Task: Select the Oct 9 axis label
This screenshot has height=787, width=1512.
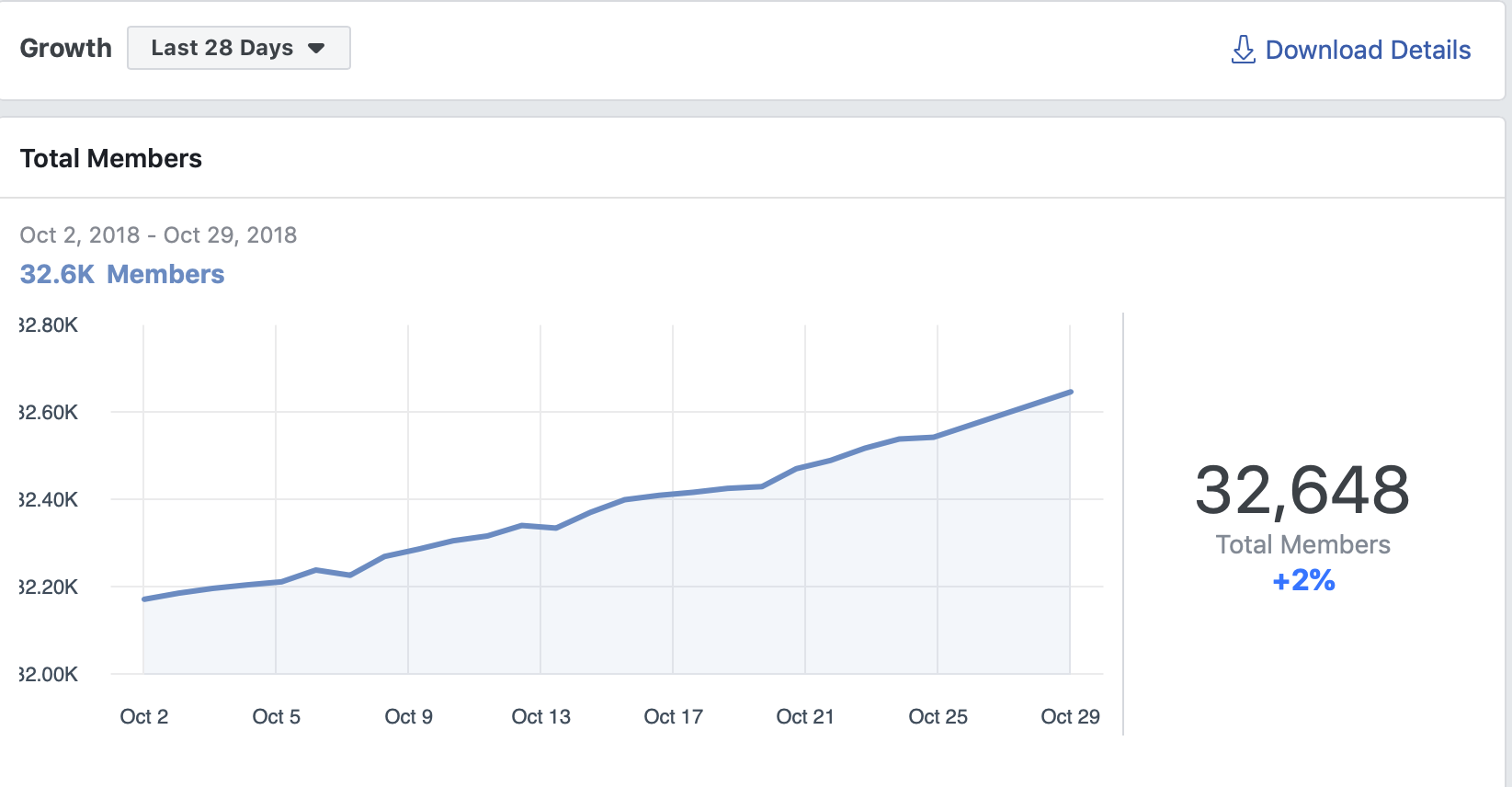Action: pos(408,716)
